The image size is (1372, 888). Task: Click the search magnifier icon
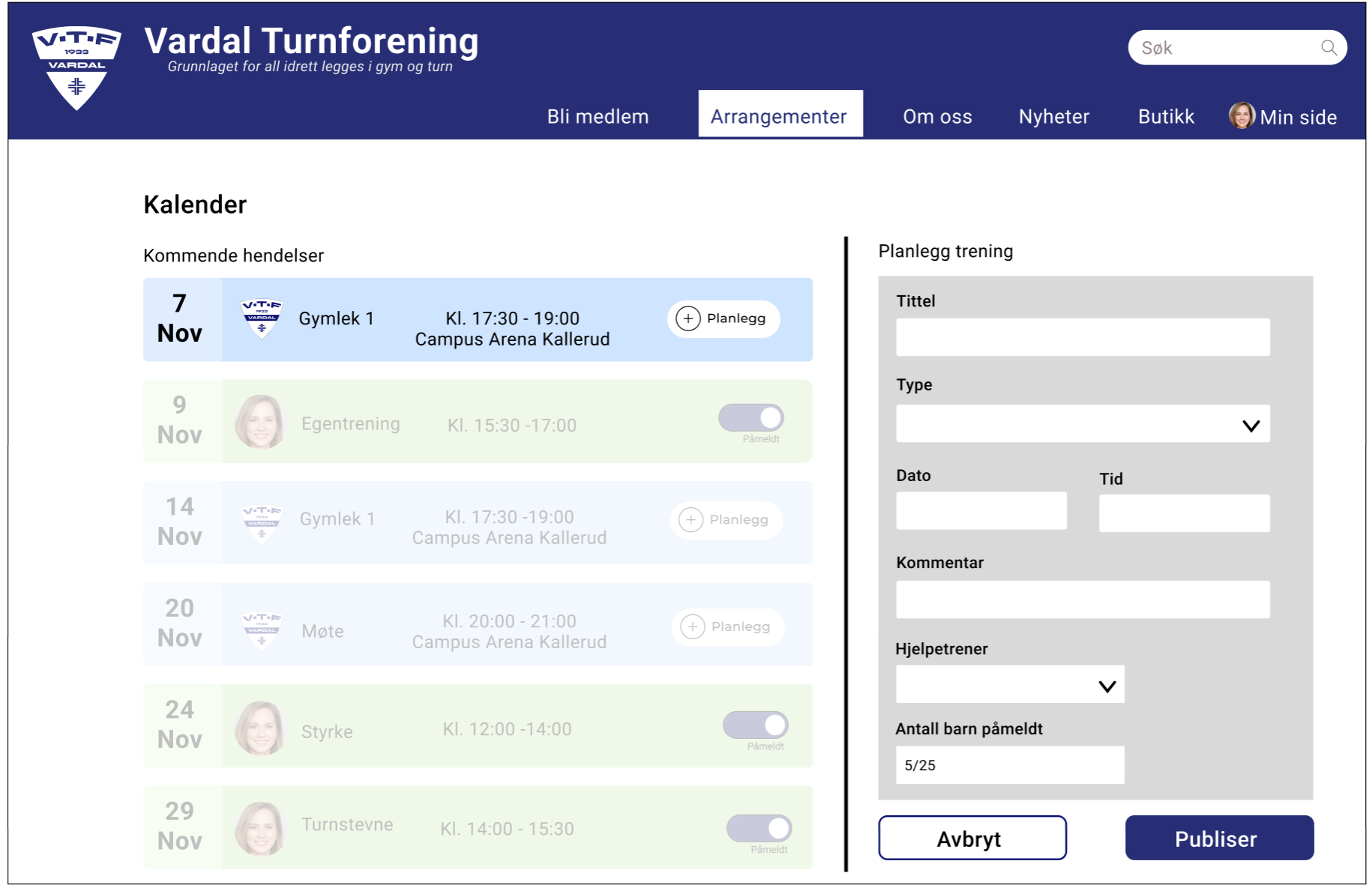(x=1329, y=48)
